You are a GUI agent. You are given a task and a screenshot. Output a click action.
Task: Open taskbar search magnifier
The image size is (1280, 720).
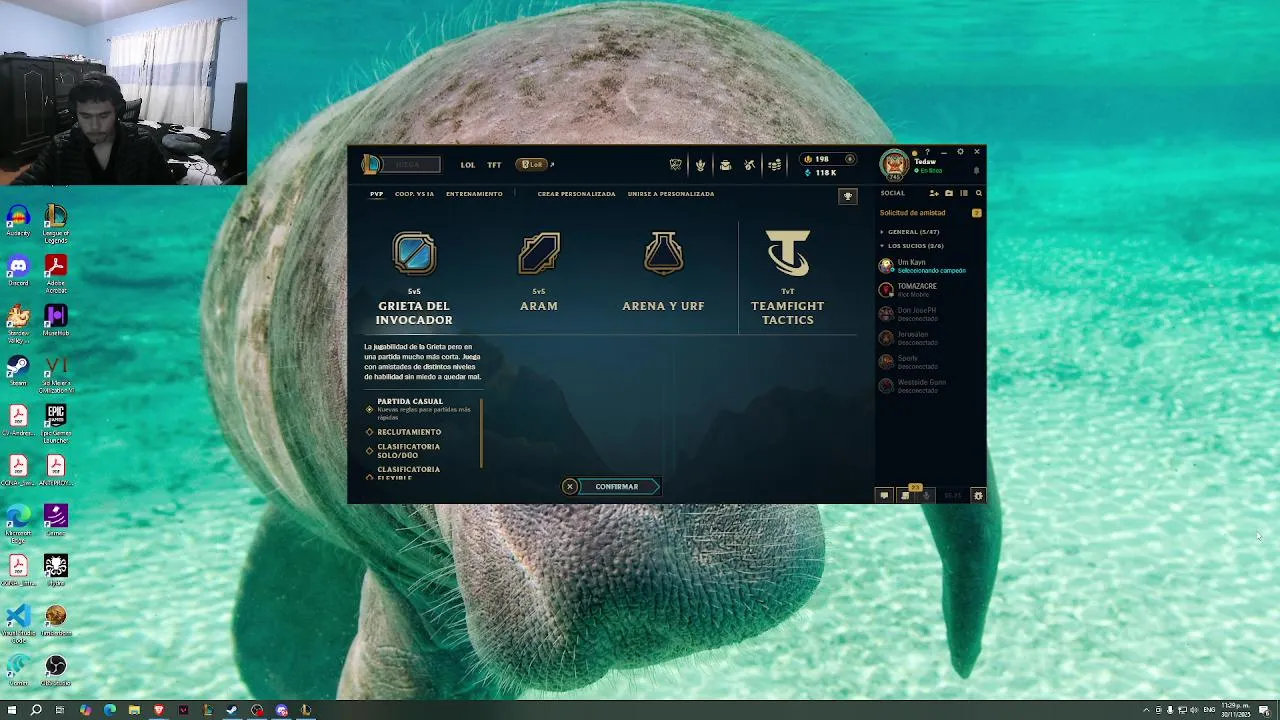(36, 710)
